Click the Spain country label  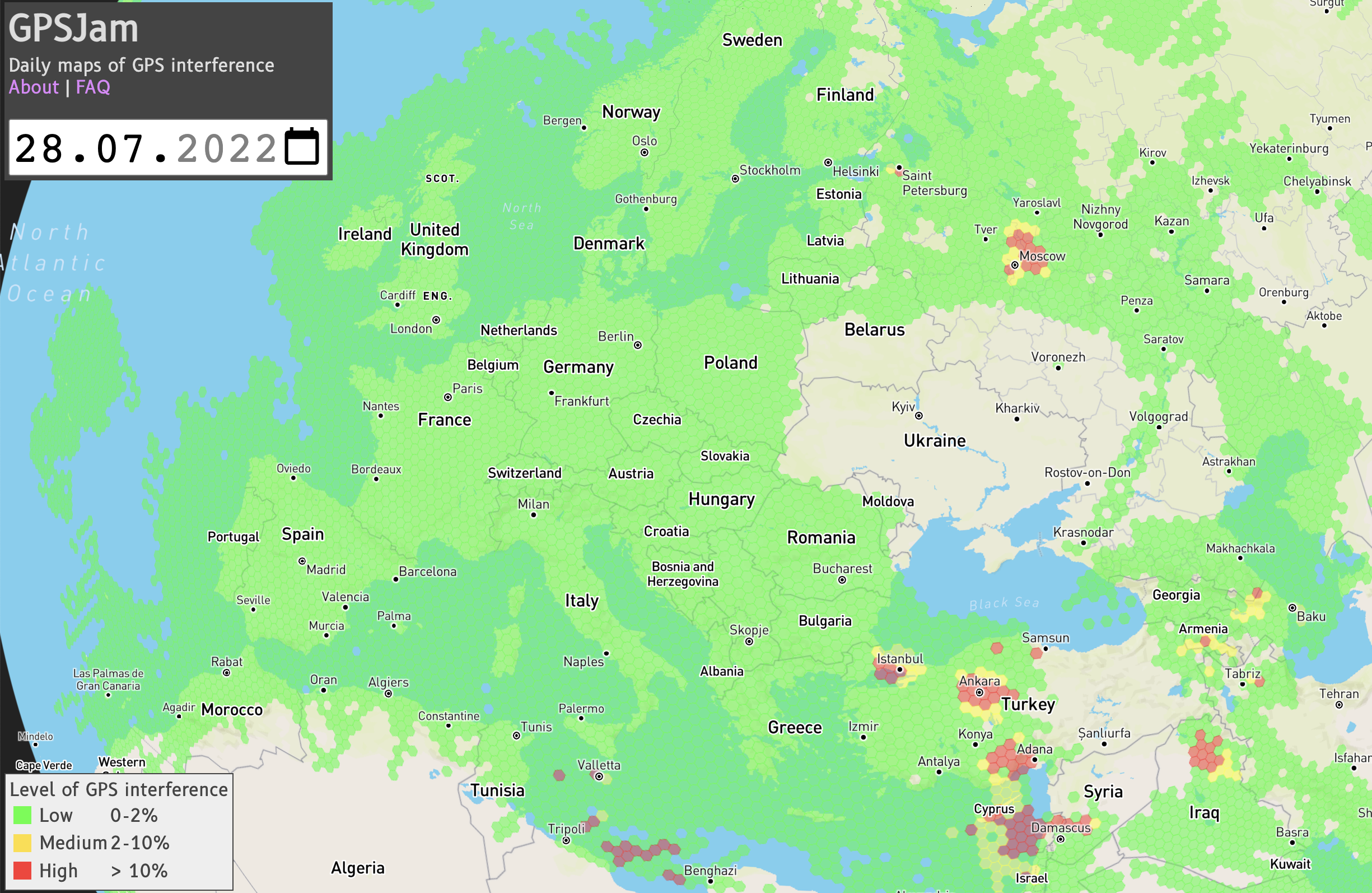(302, 534)
